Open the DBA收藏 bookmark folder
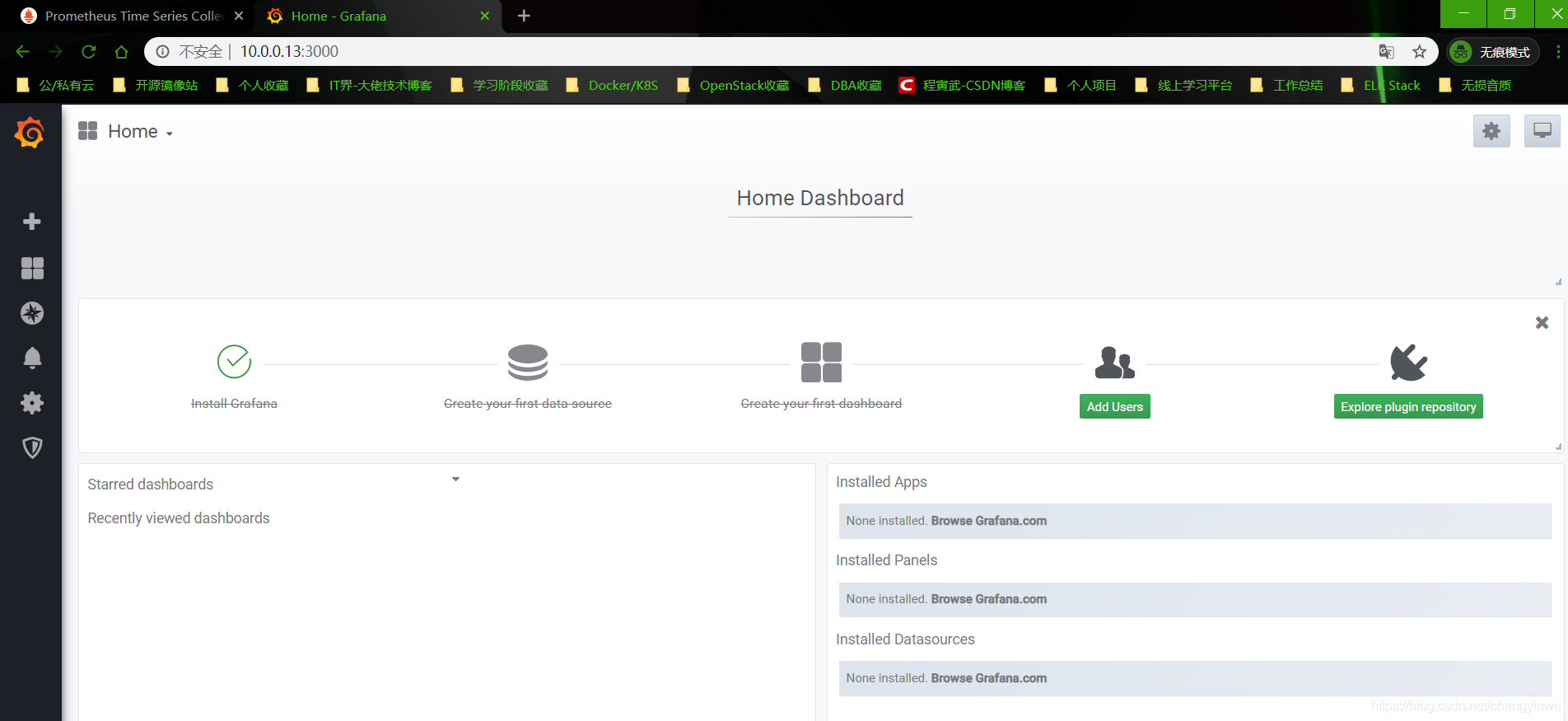This screenshot has height=721, width=1568. pos(845,85)
